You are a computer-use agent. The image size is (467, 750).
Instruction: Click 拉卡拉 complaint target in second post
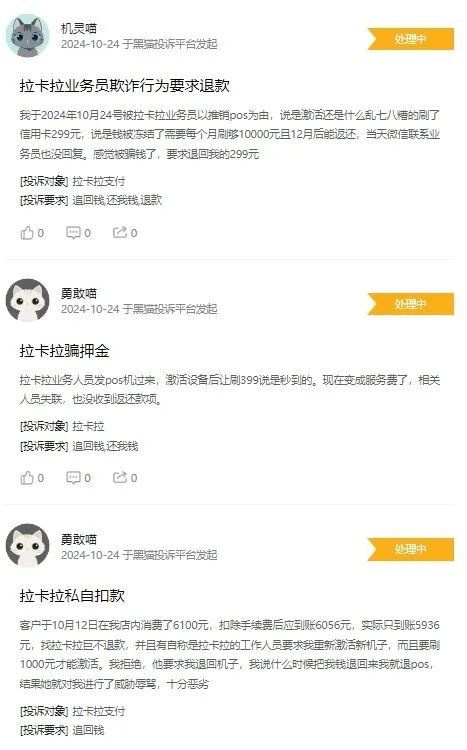(x=88, y=426)
